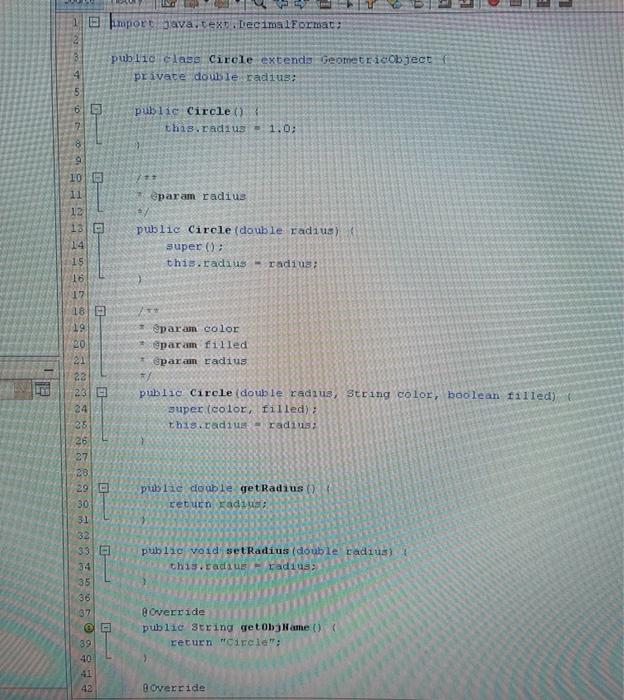Click line number 9 in the gutter
624x700 pixels.
click(78, 160)
